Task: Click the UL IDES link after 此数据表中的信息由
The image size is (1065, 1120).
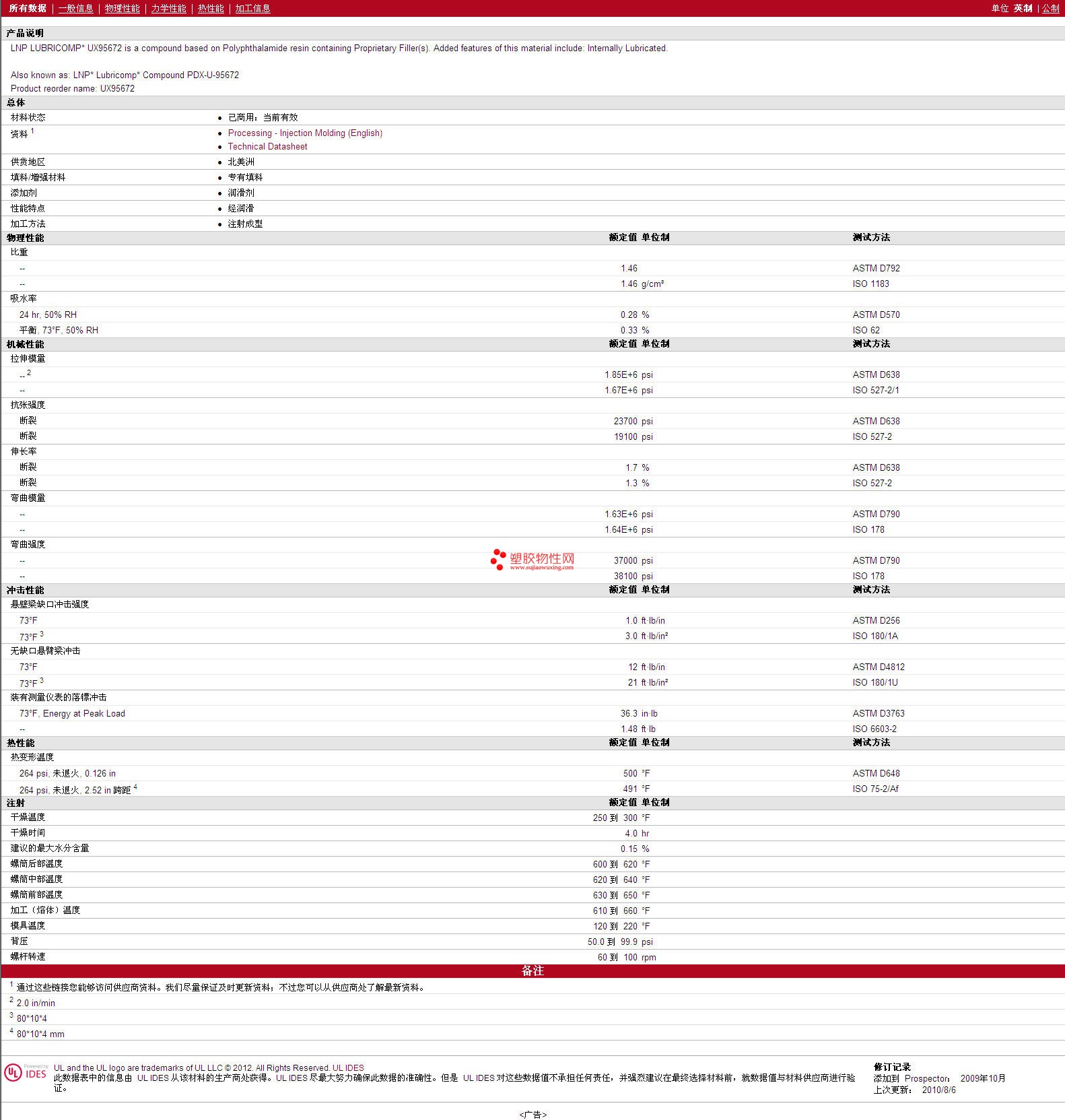Action: tap(153, 1078)
